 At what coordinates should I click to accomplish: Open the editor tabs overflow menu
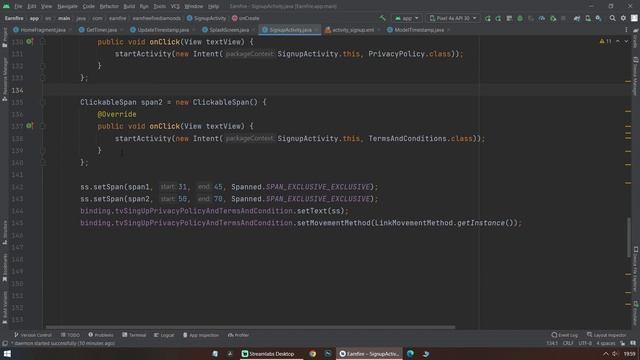[626, 30]
